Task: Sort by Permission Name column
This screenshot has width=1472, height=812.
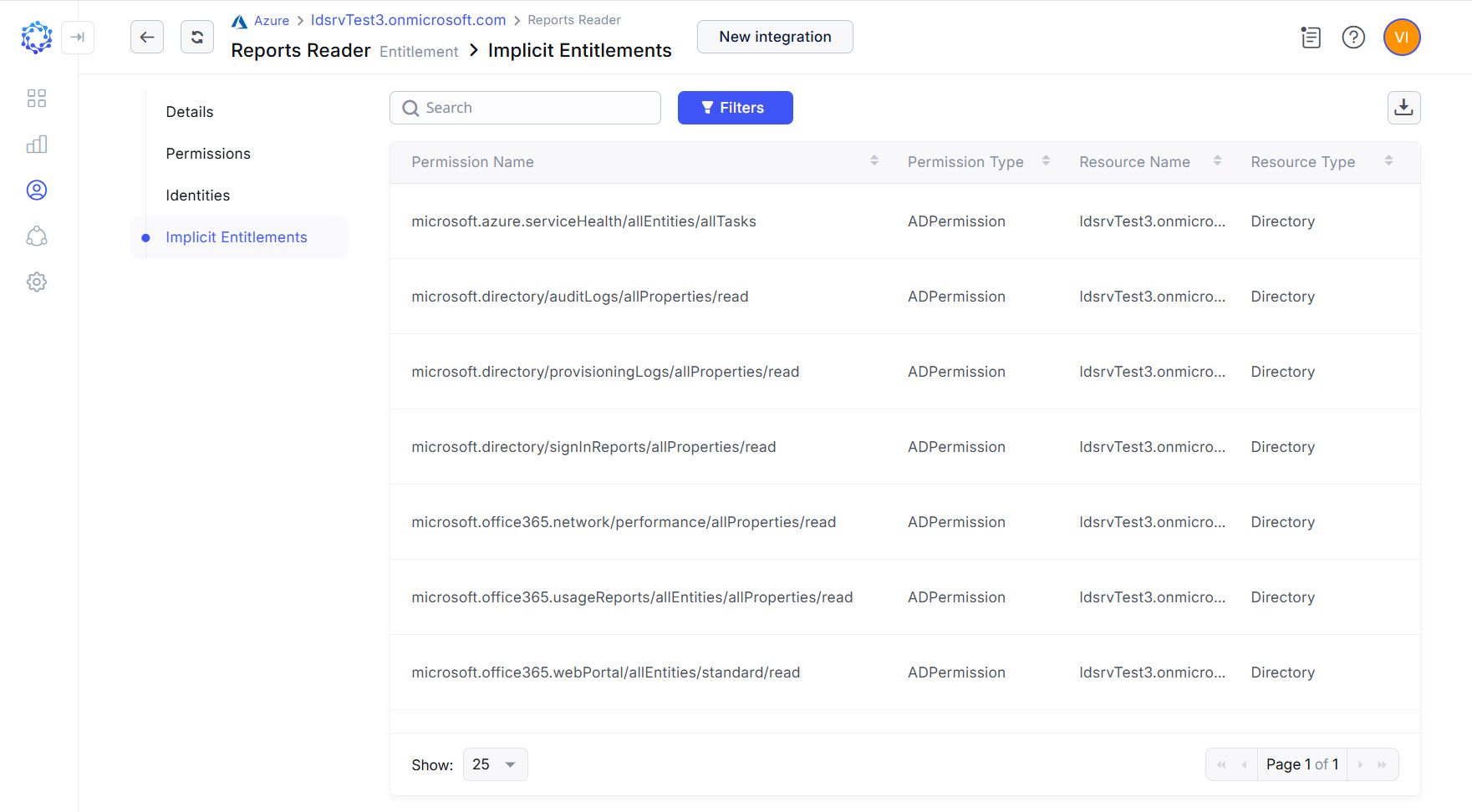Action: tap(874, 161)
